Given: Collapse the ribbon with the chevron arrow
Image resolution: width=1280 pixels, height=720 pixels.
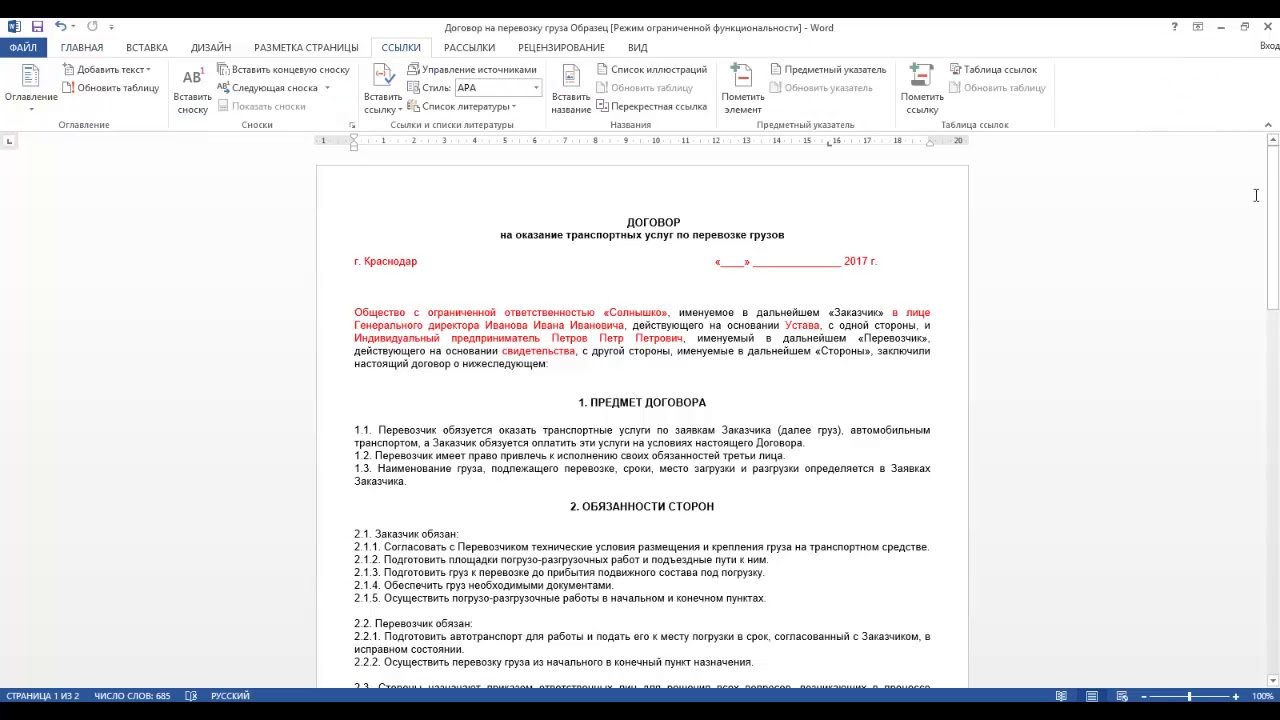Looking at the screenshot, I should 1268,125.
